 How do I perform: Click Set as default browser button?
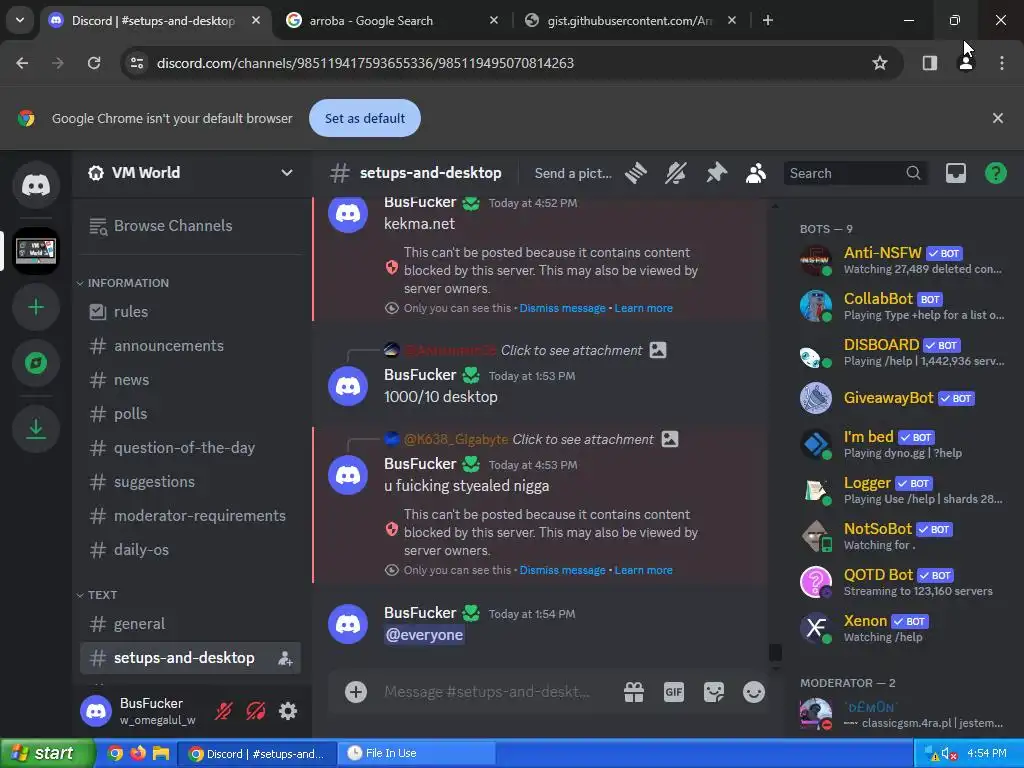(364, 118)
